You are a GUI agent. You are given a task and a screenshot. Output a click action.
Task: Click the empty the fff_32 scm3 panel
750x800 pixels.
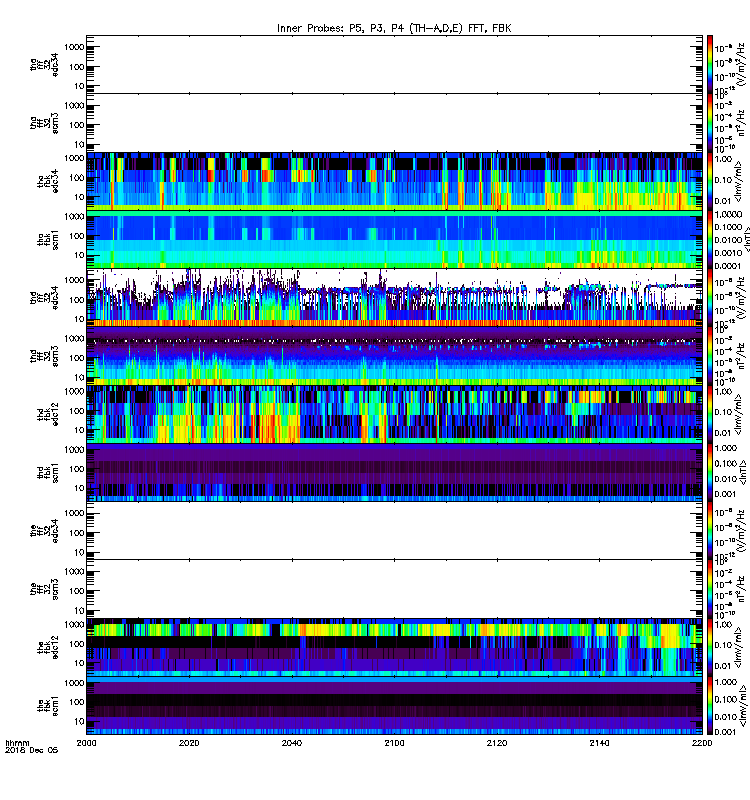point(394,589)
